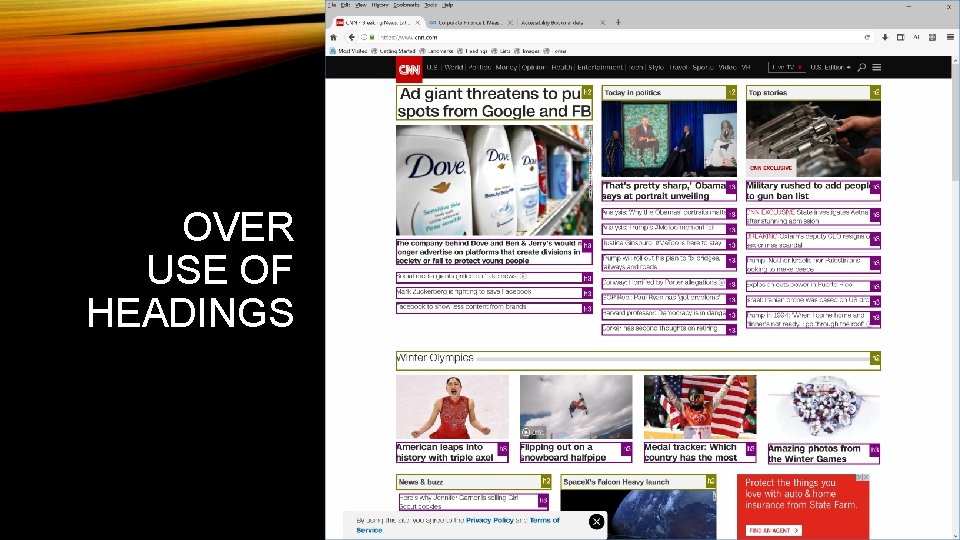
Task: Click the green padlock in address bar
Action: click(x=372, y=37)
